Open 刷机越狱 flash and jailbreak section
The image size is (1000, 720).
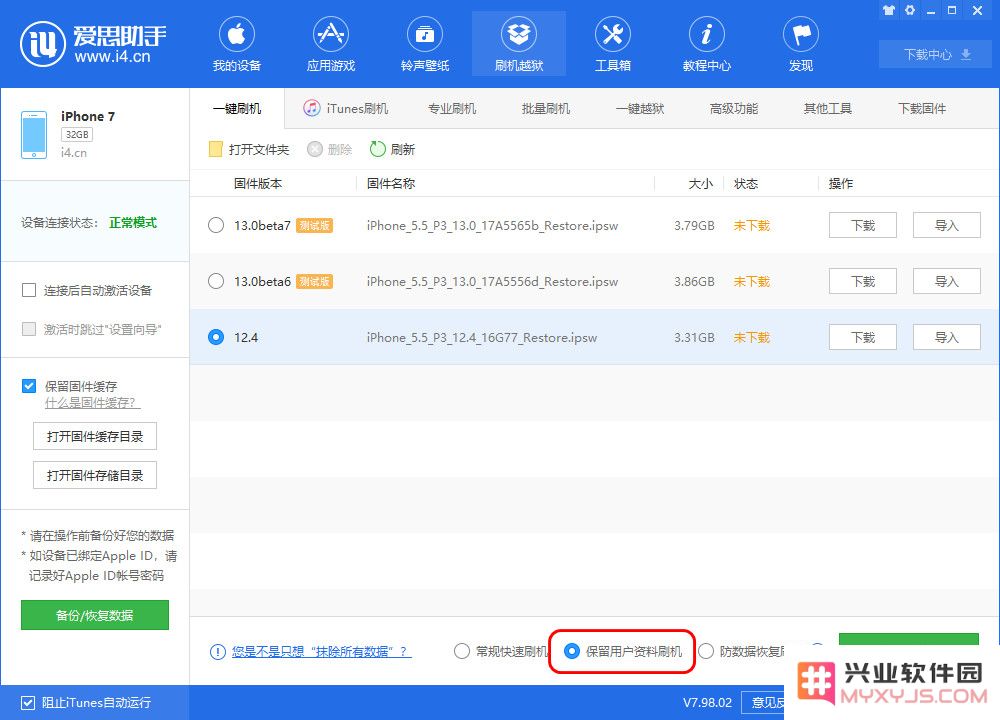click(518, 44)
